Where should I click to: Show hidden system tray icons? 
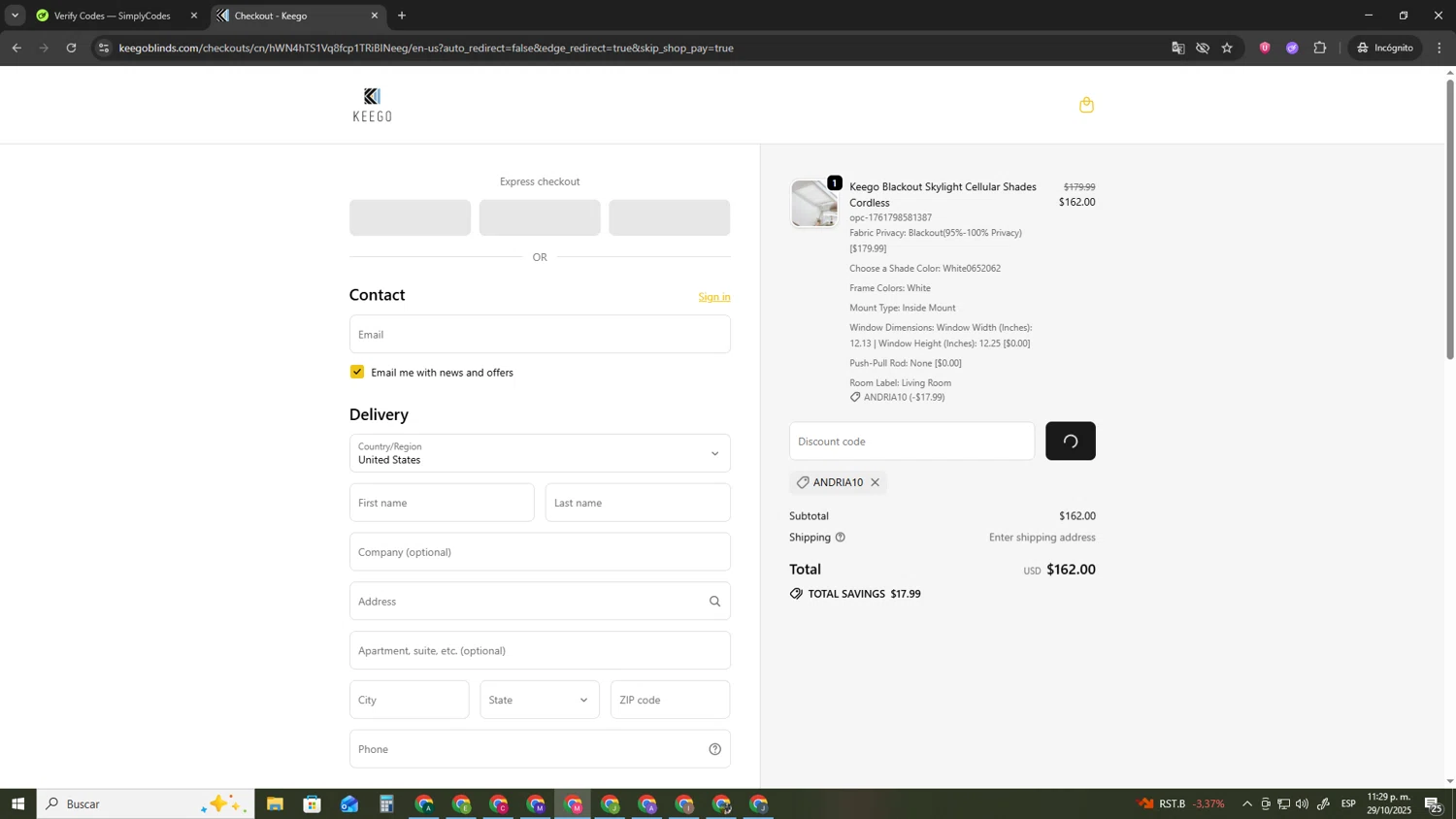pos(1247,804)
